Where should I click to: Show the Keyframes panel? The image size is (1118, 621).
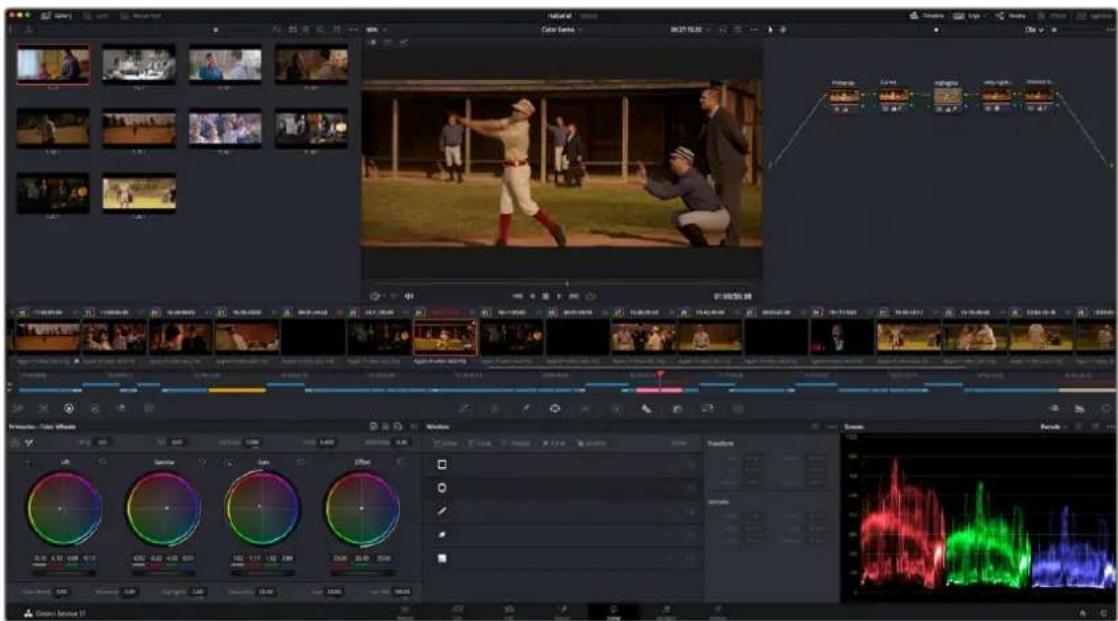[1054, 409]
